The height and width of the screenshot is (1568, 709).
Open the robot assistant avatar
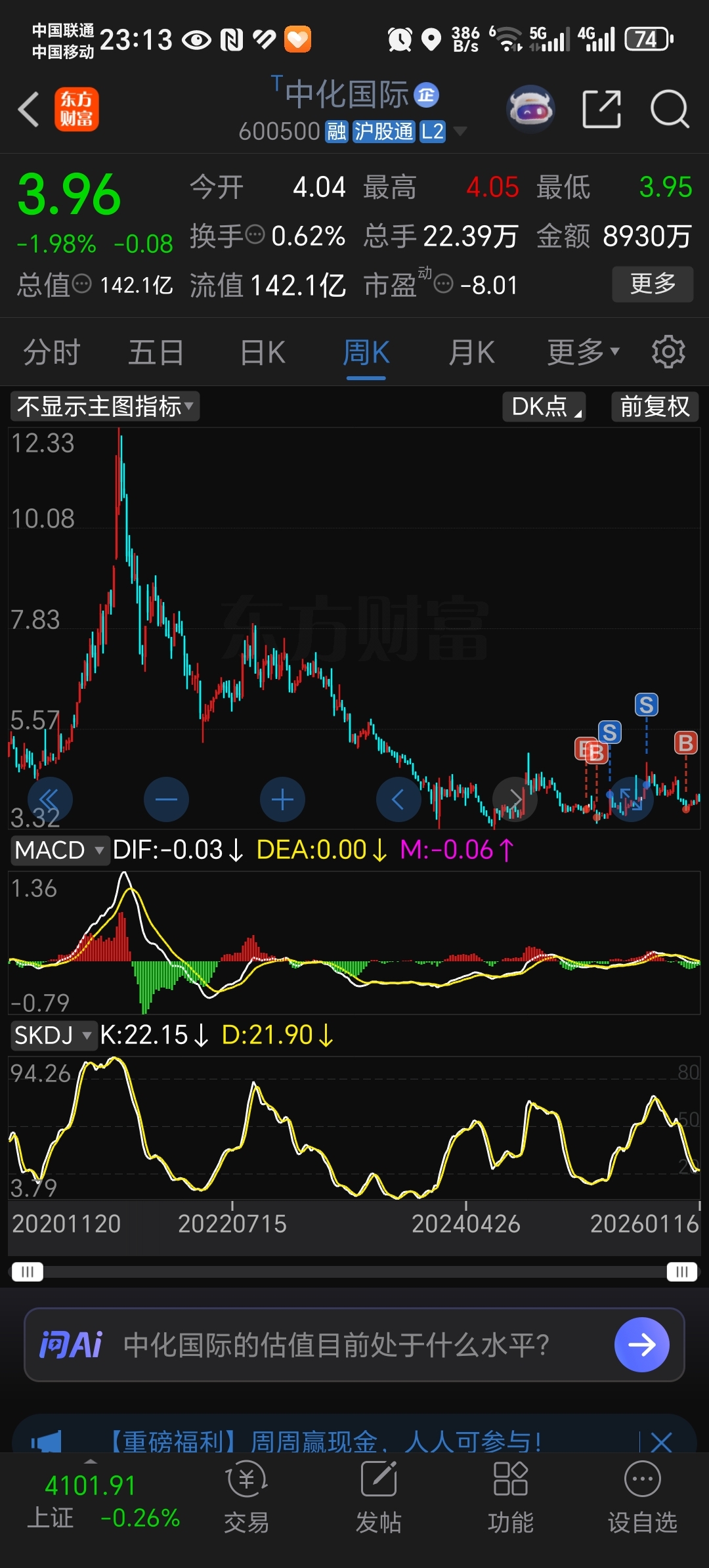(x=530, y=108)
